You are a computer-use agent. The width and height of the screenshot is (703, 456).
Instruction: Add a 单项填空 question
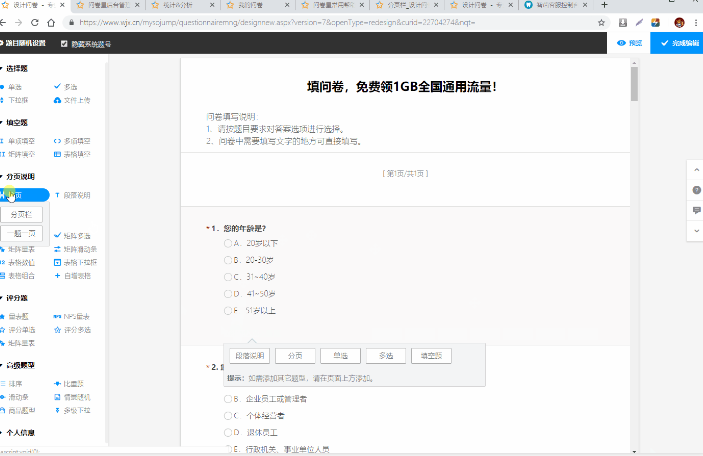[17, 141]
